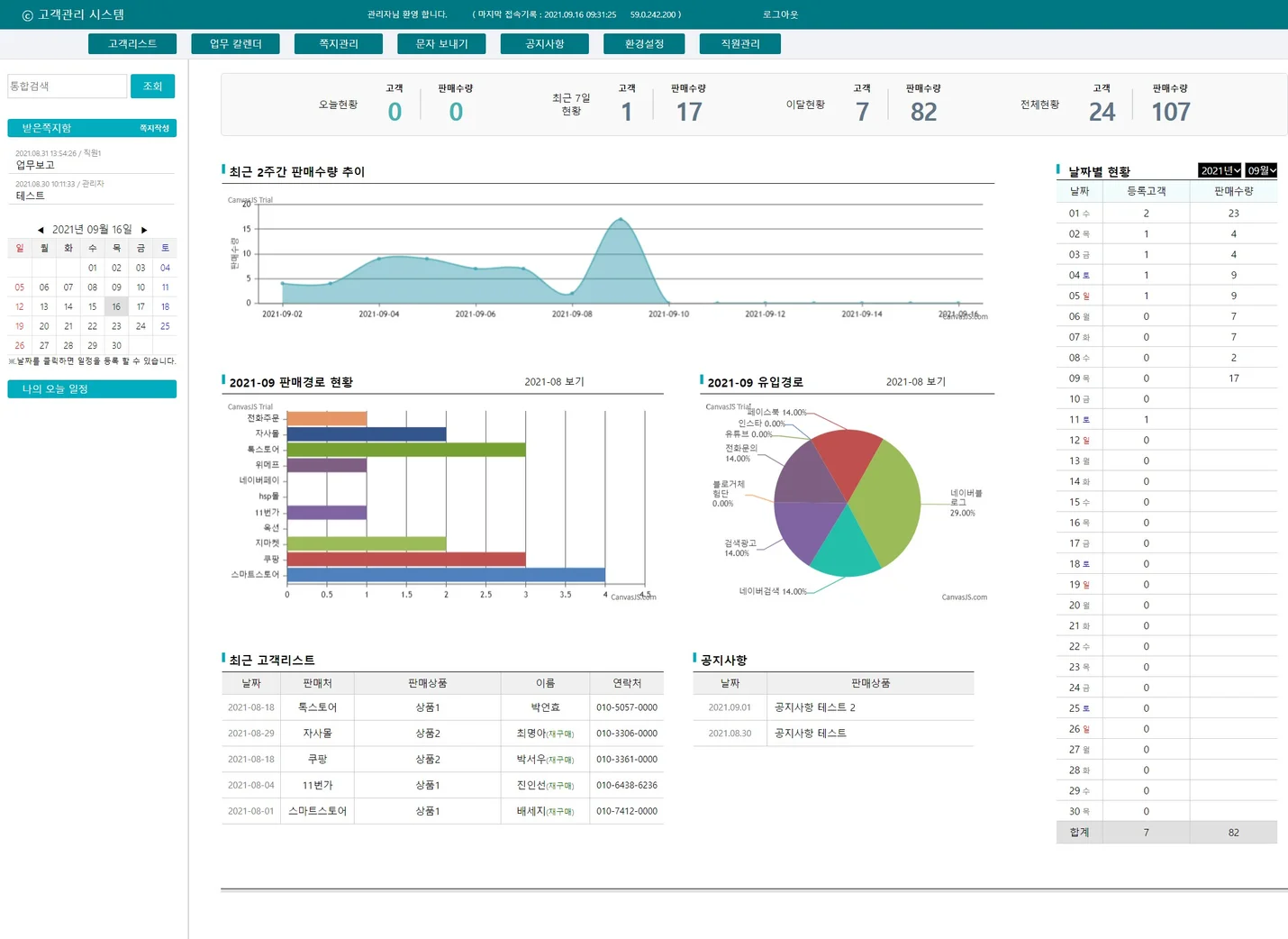
Task: Click the 11 토 row in 날짜별 현황
Action: [x=1166, y=420]
